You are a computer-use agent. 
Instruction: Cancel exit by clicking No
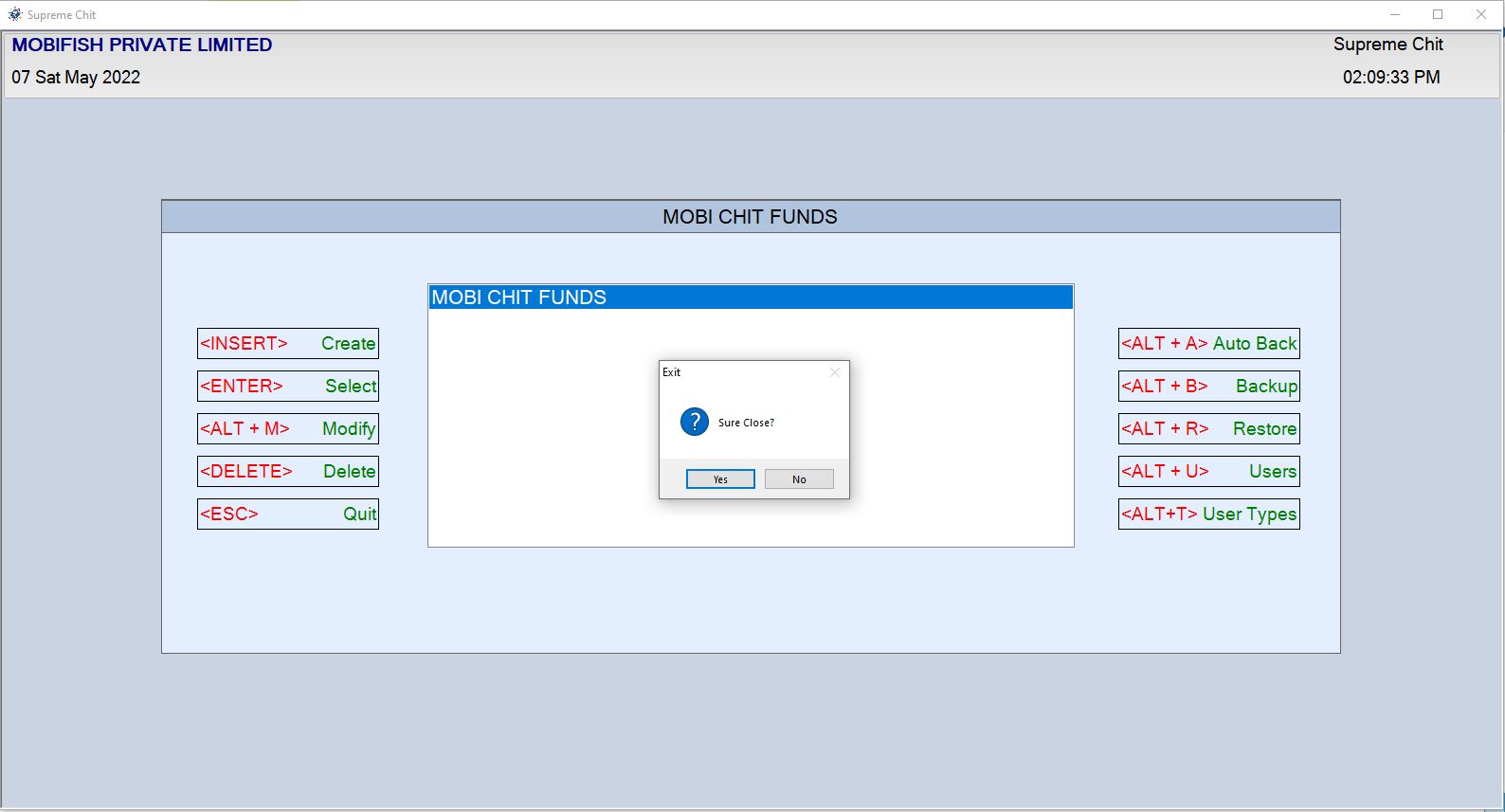[799, 479]
